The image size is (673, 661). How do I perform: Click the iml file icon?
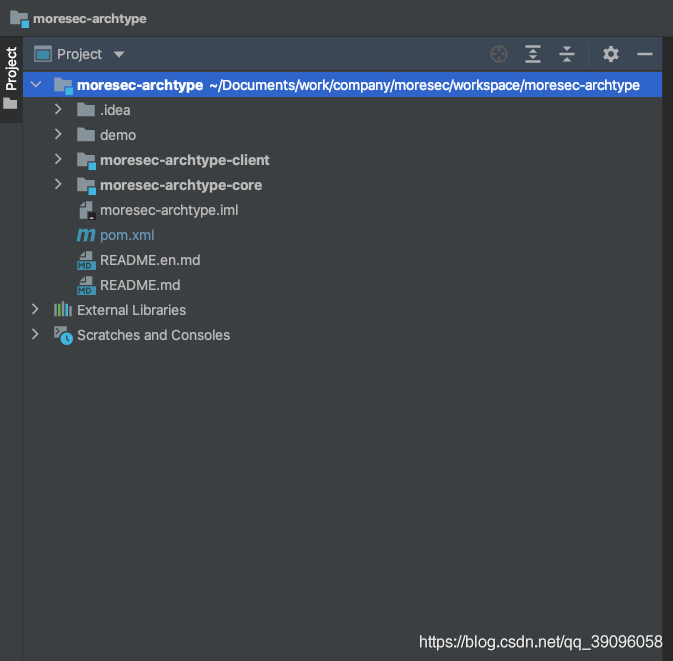point(87,210)
